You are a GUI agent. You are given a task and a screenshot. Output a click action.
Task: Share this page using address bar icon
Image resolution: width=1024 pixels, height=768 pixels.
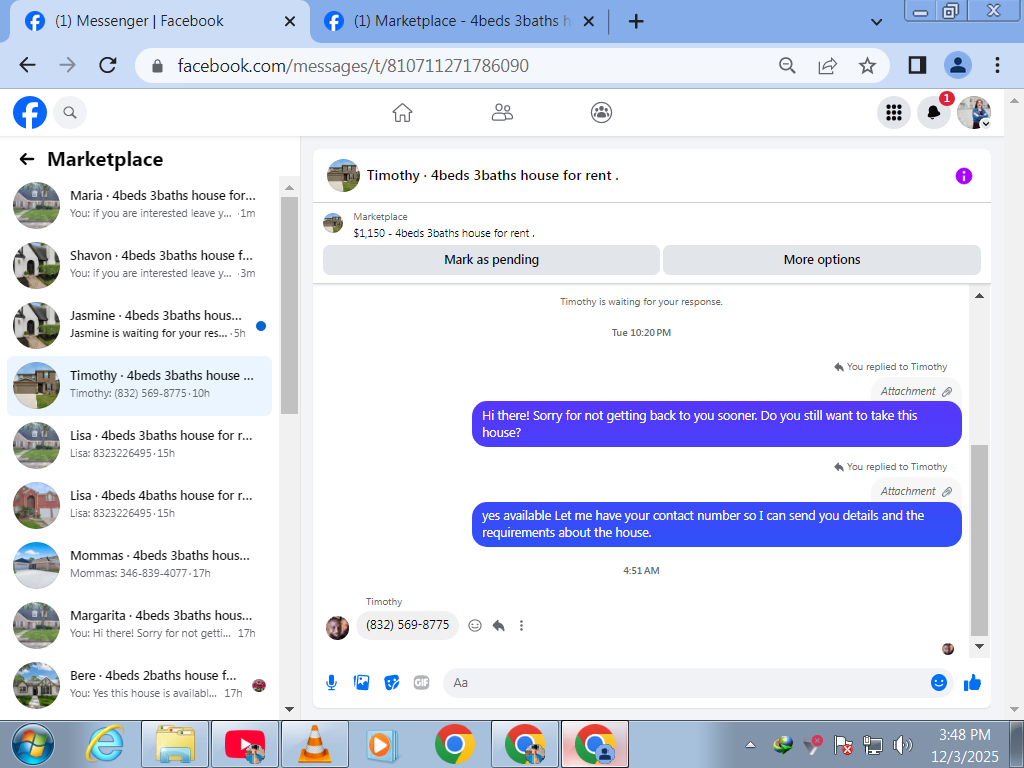tap(827, 65)
